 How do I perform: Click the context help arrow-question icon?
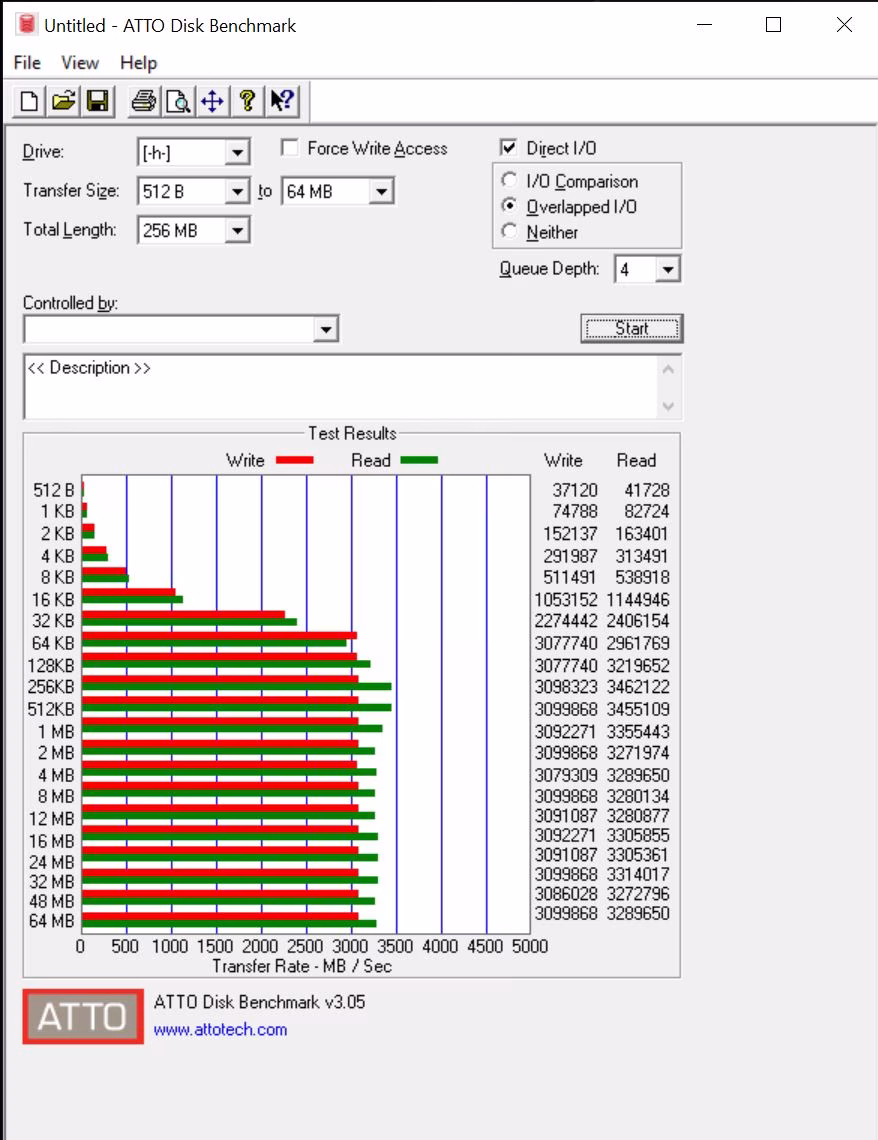(x=282, y=101)
